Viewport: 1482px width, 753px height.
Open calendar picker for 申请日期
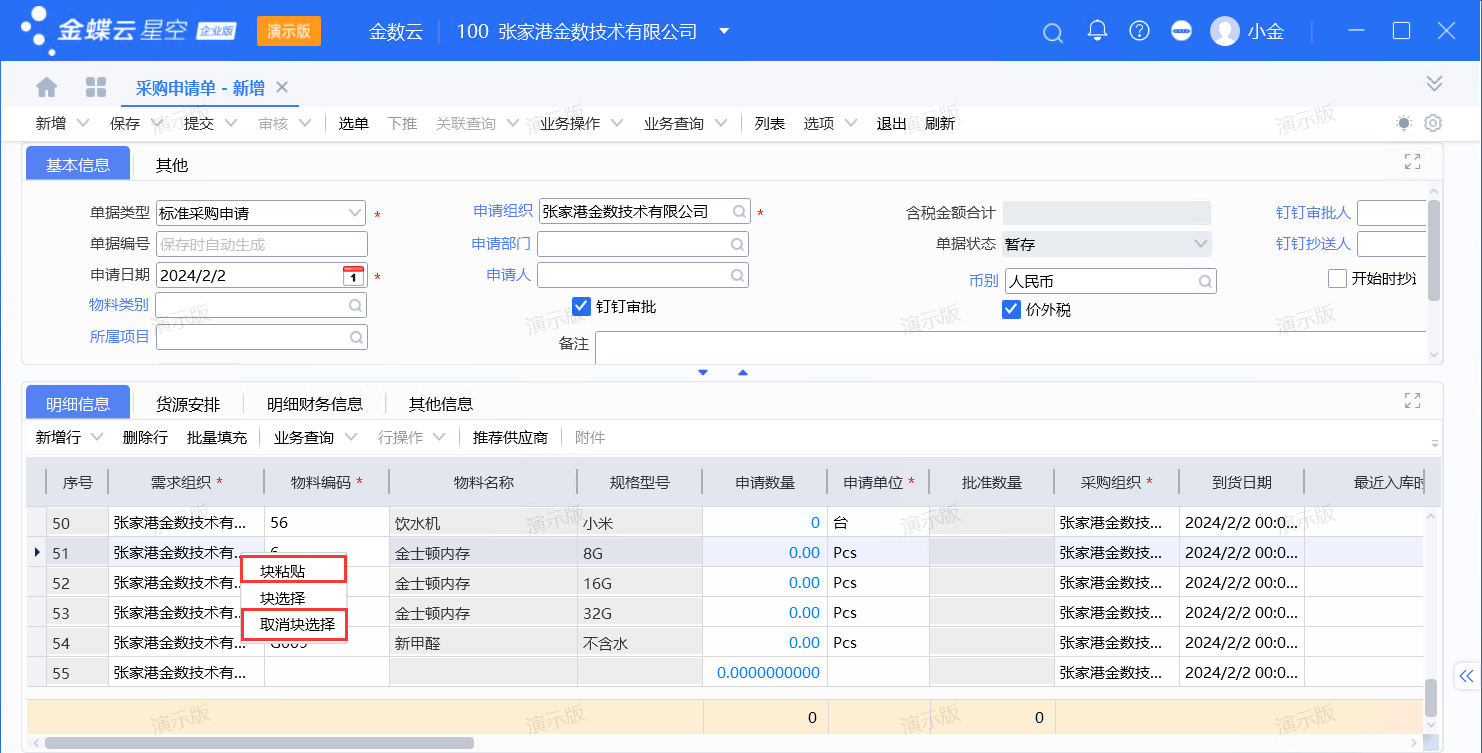pos(352,275)
